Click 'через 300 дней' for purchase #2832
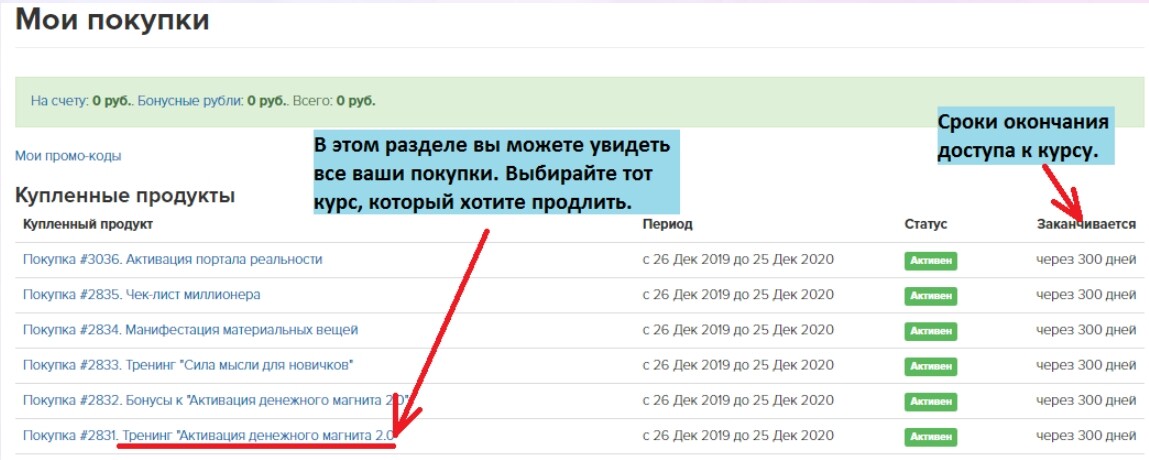Screen dimensions: 1149x460 (1087, 400)
